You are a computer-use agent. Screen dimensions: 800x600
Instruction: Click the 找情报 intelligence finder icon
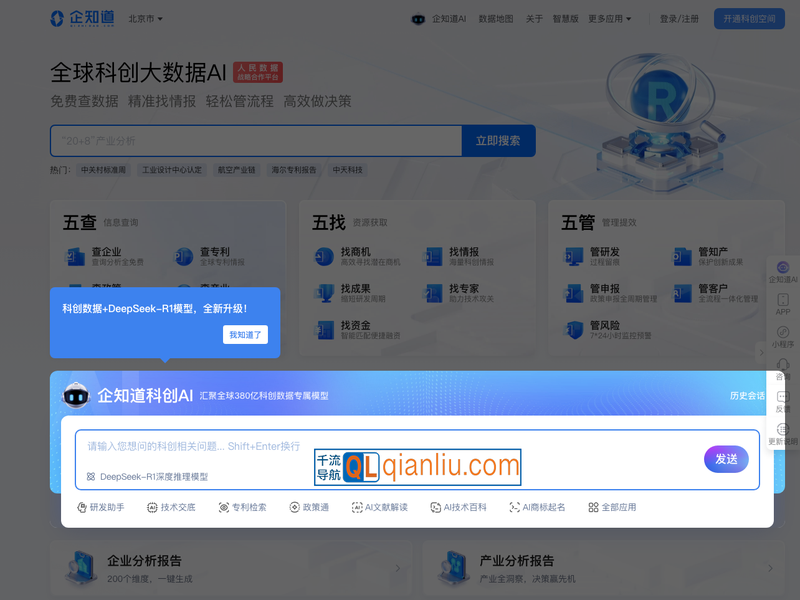pos(435,257)
